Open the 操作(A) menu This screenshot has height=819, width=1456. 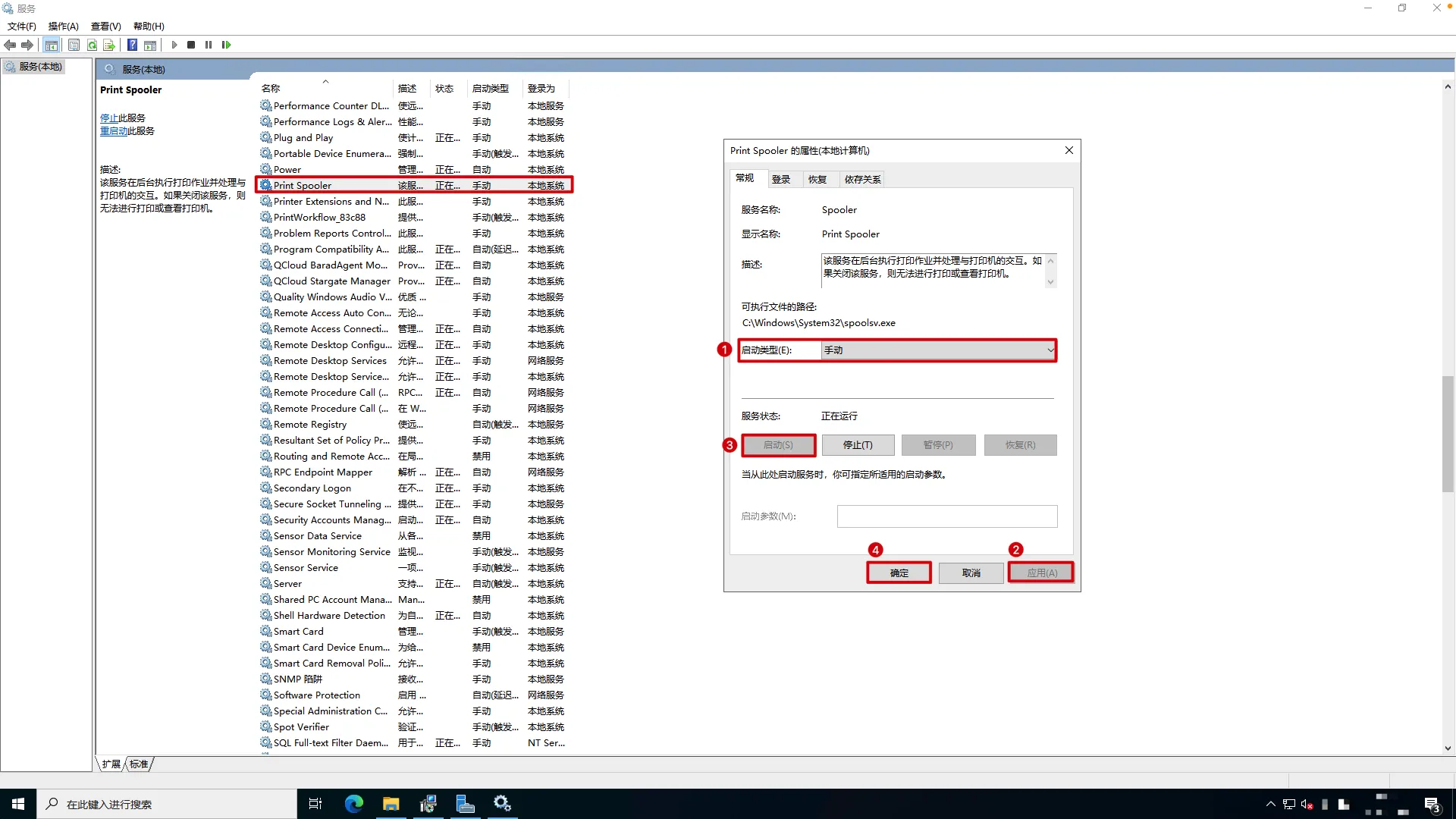tap(63, 26)
